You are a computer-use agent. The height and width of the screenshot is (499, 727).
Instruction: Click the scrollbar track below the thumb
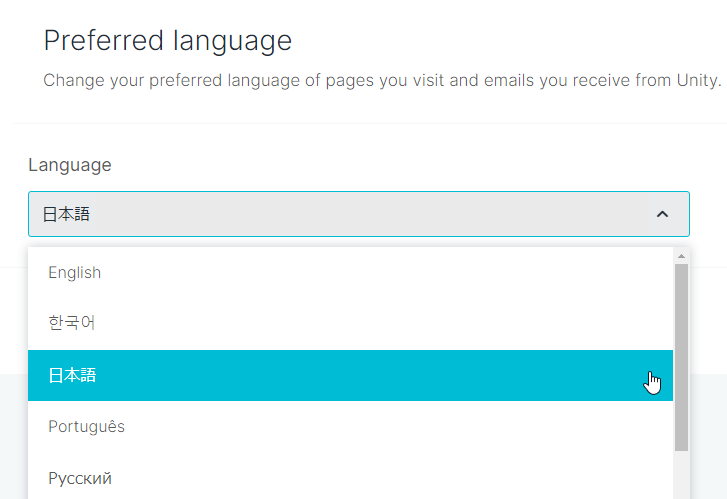coord(681,475)
